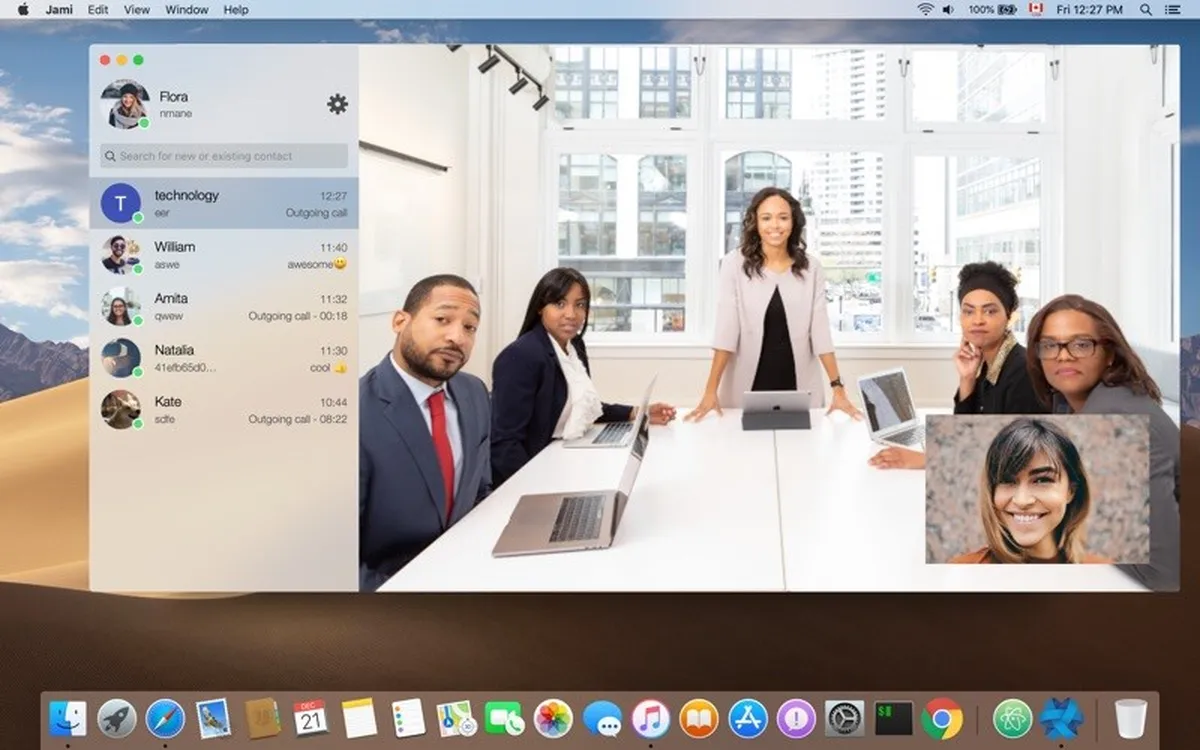The image size is (1200, 750).
Task: Open the Window menu
Action: 187,9
